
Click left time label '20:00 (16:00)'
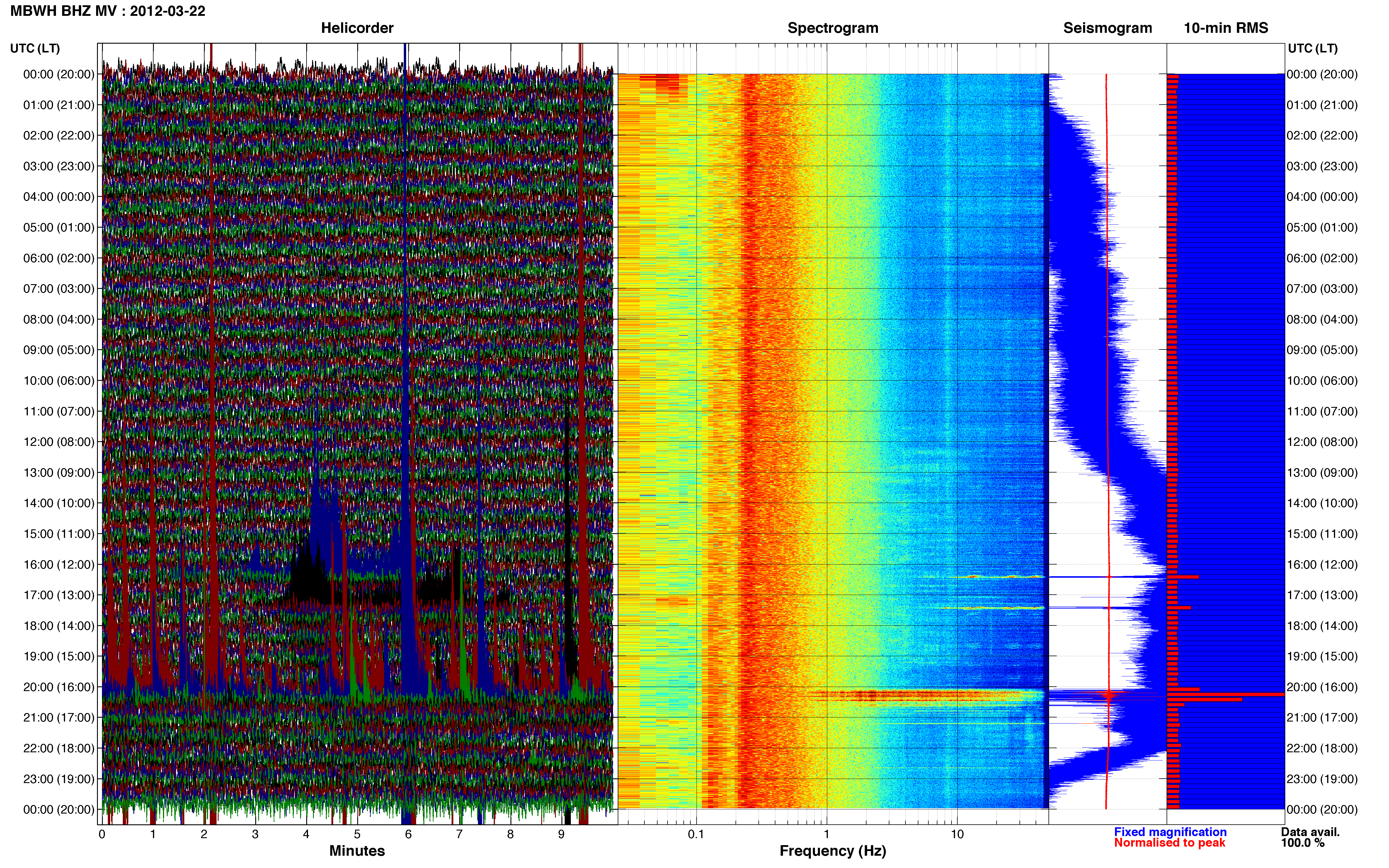click(59, 687)
